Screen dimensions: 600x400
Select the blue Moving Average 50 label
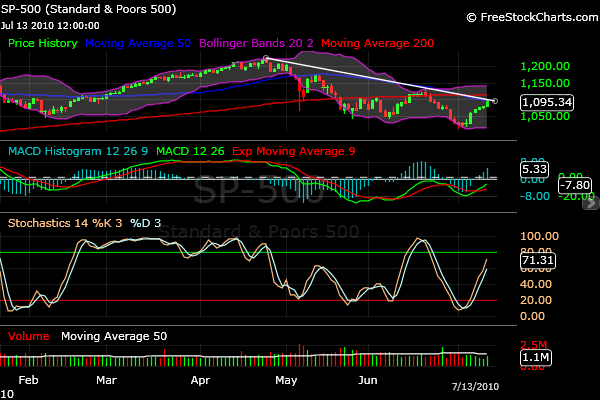[138, 43]
